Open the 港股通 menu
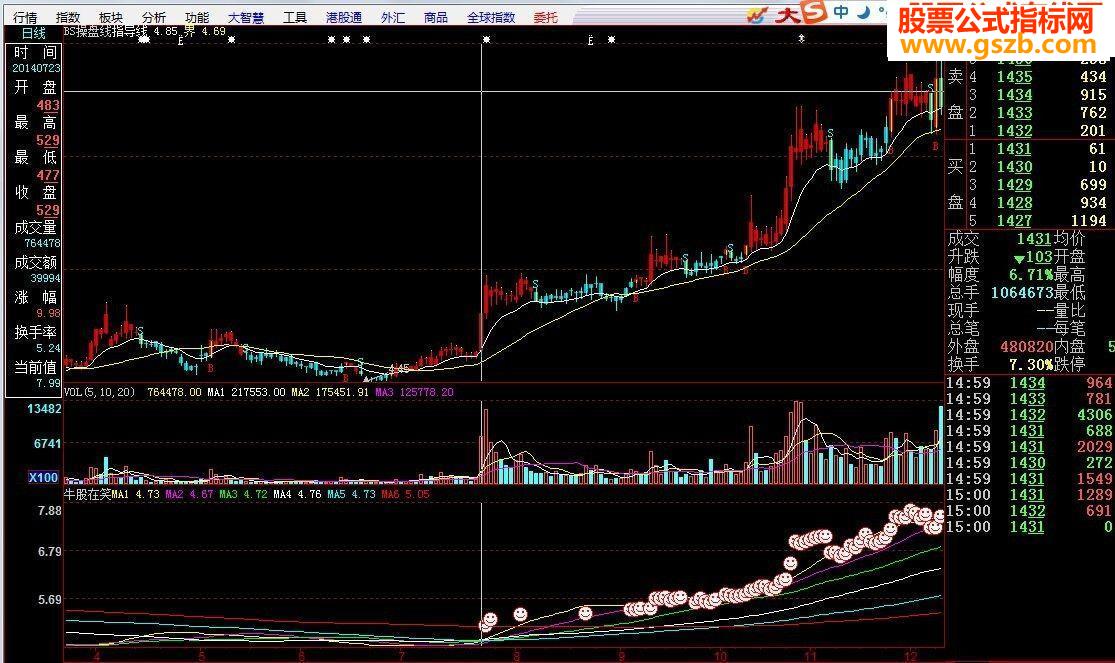The image size is (1115, 663). (x=343, y=17)
